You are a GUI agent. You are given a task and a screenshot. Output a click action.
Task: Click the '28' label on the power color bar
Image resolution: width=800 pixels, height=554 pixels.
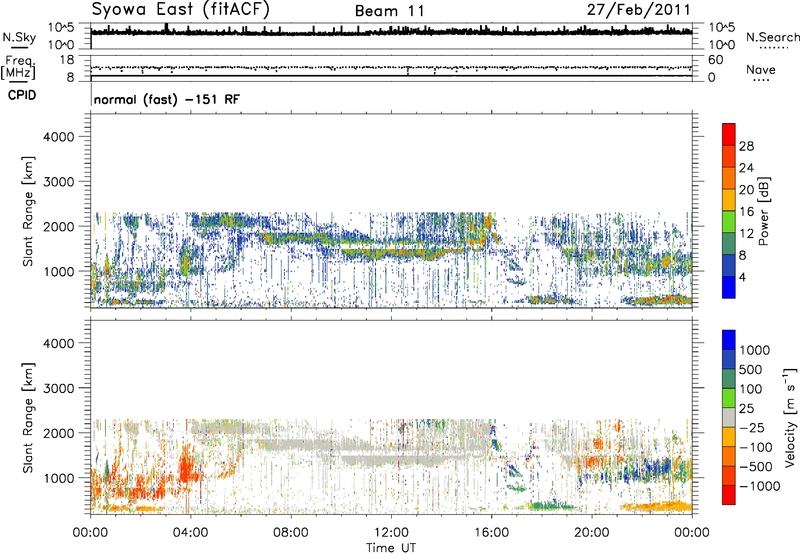point(746,146)
